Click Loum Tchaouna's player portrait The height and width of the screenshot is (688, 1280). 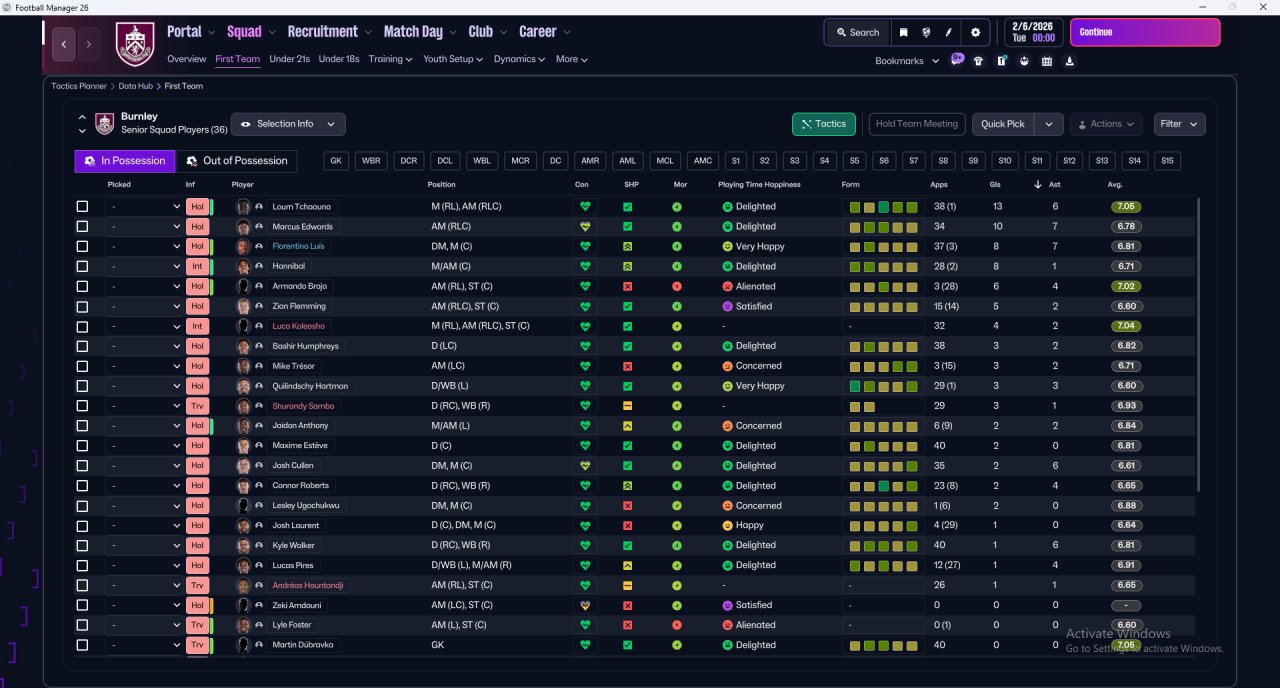coord(243,207)
